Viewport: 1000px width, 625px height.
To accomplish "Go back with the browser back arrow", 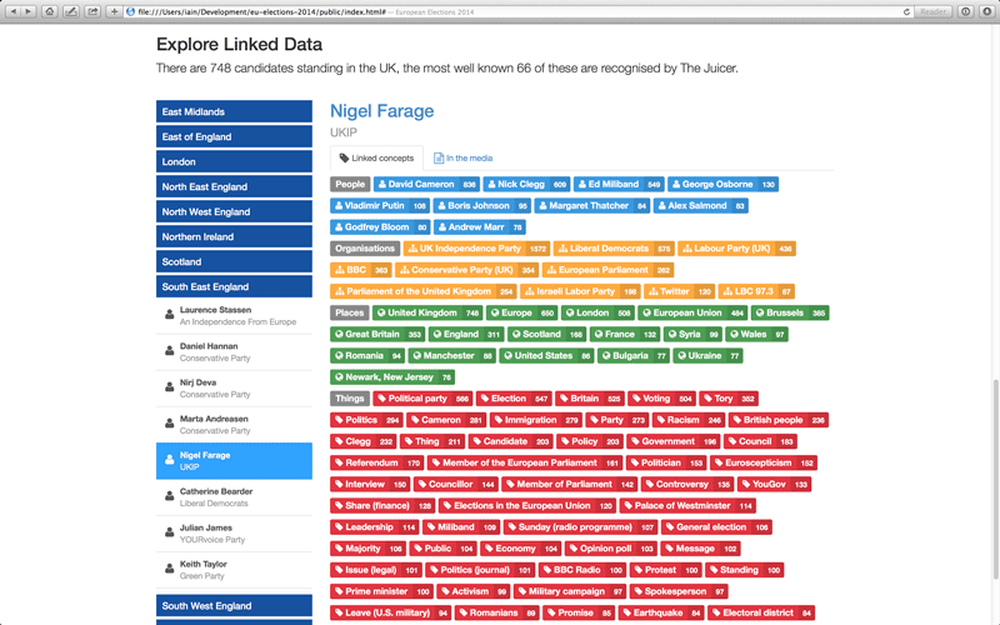I will (13, 11).
